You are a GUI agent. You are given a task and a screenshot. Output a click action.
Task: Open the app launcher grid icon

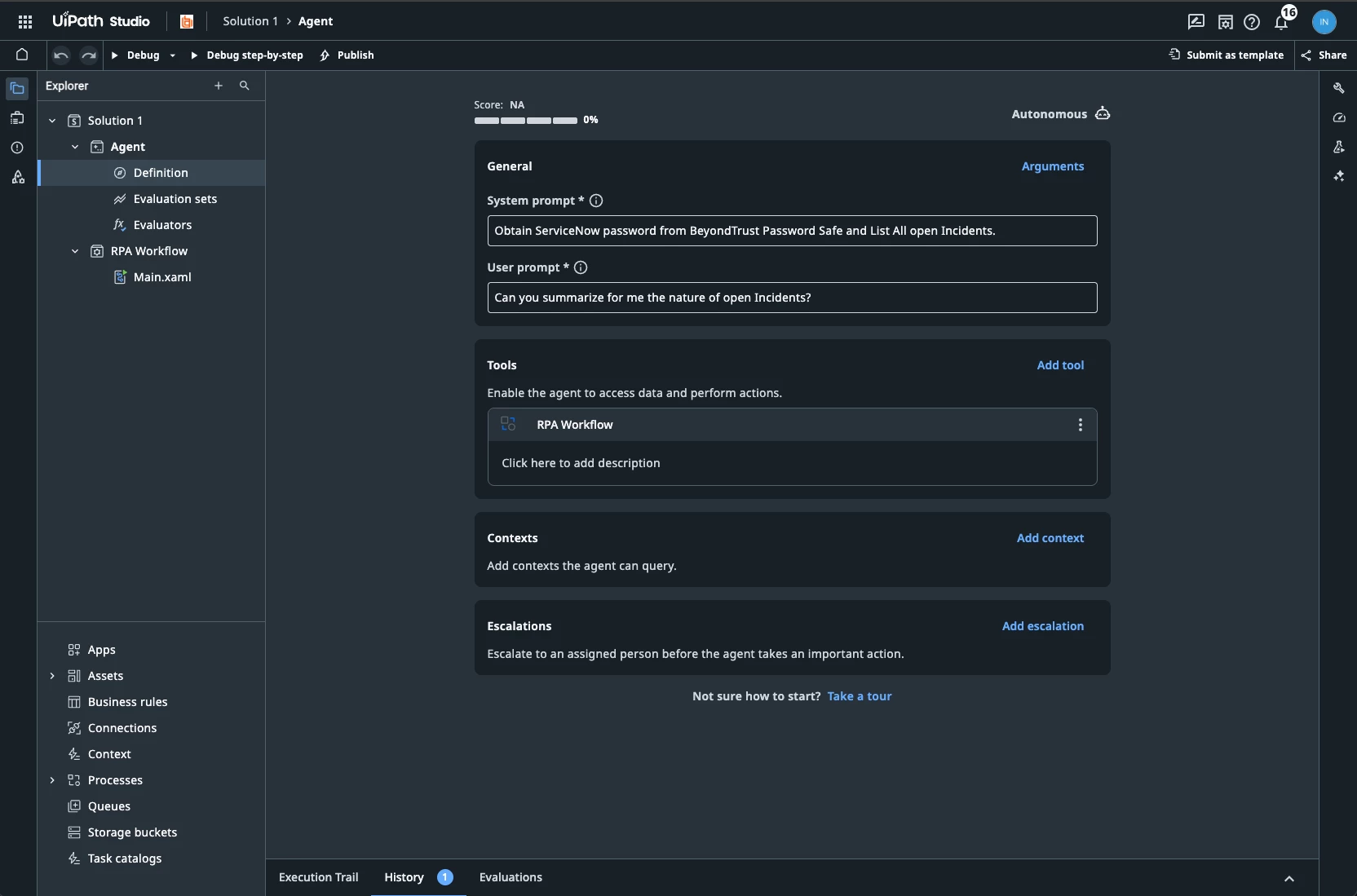(x=25, y=22)
